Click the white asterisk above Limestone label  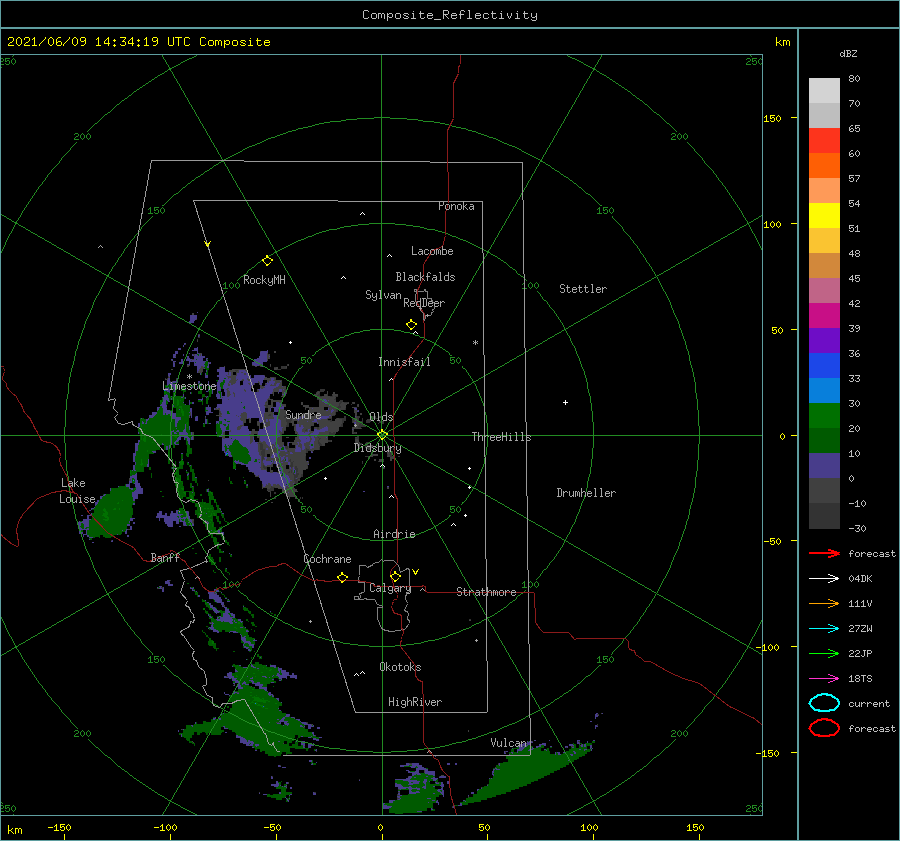[x=189, y=377]
